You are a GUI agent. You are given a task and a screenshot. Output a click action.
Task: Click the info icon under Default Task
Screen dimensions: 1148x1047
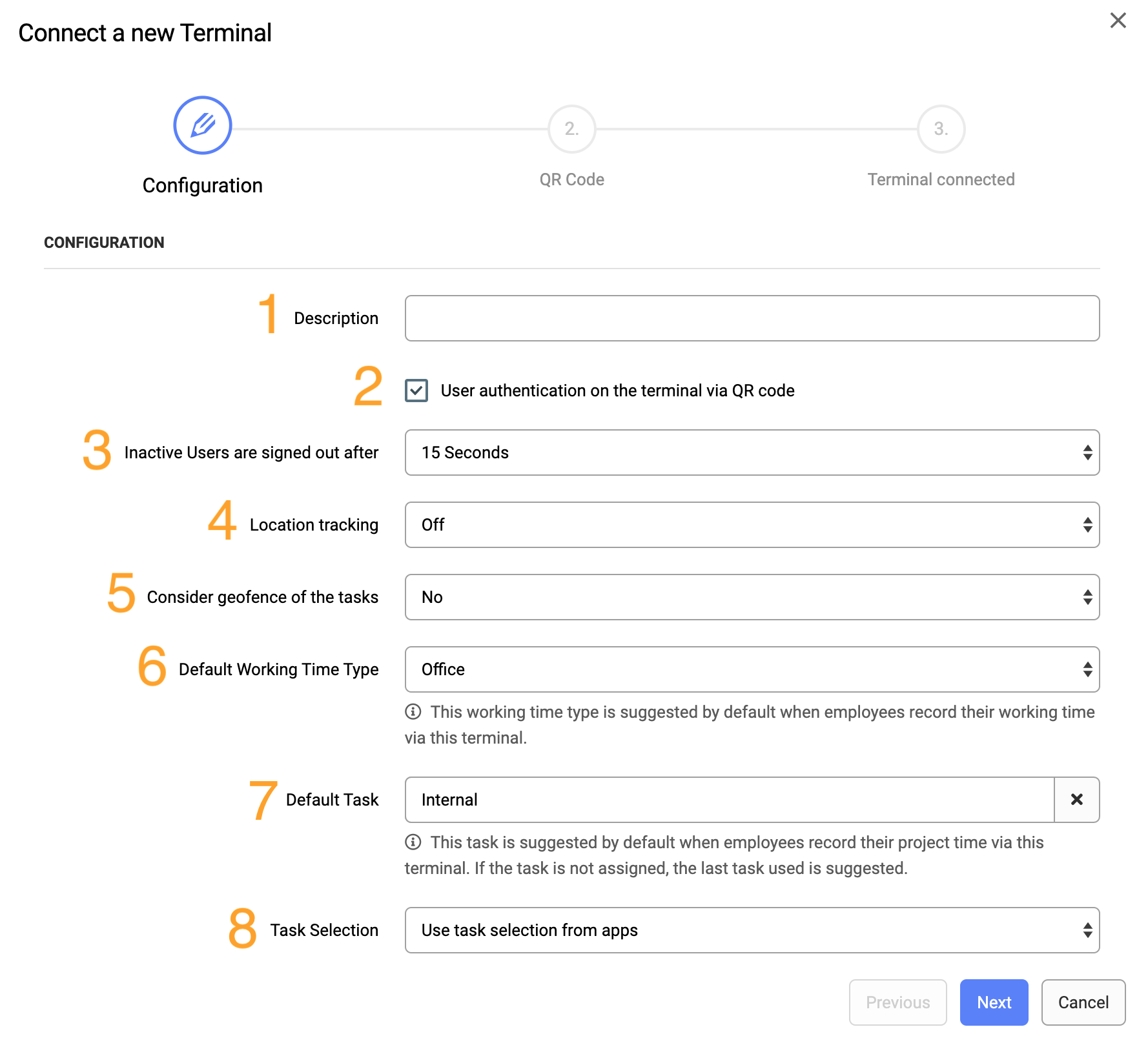(413, 842)
